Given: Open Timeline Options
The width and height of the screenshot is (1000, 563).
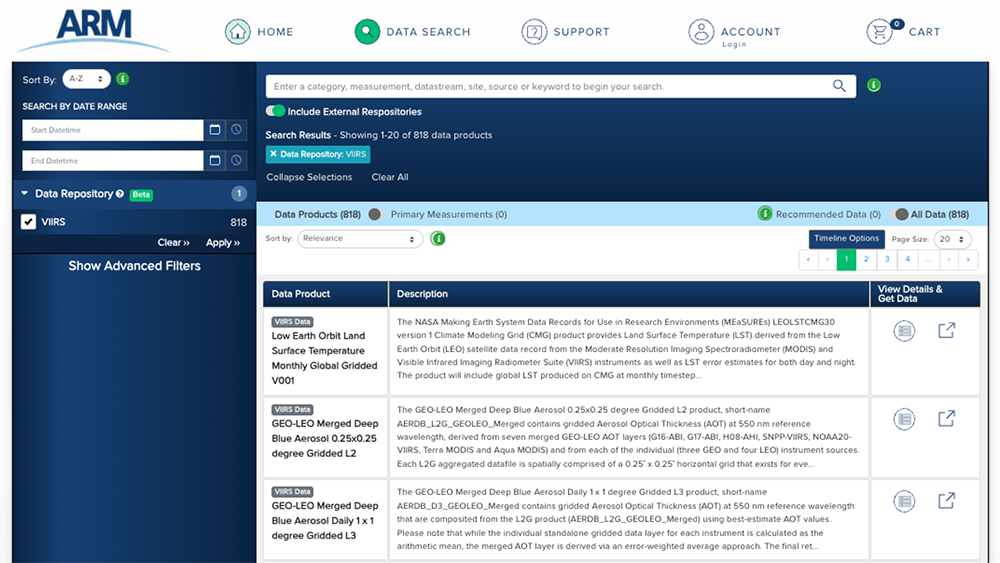Looking at the screenshot, I should (846, 238).
